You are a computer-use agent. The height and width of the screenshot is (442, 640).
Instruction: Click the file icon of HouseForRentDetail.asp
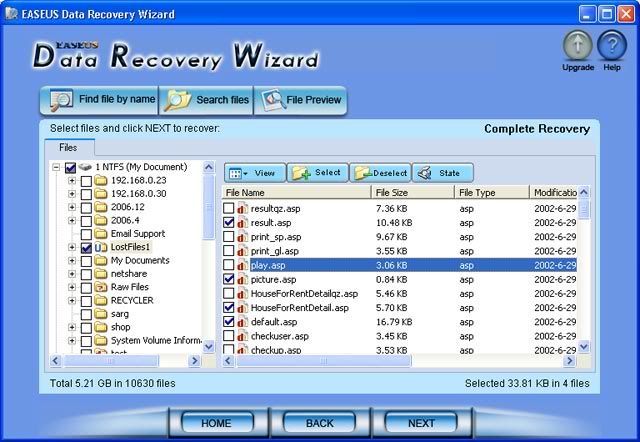click(242, 308)
